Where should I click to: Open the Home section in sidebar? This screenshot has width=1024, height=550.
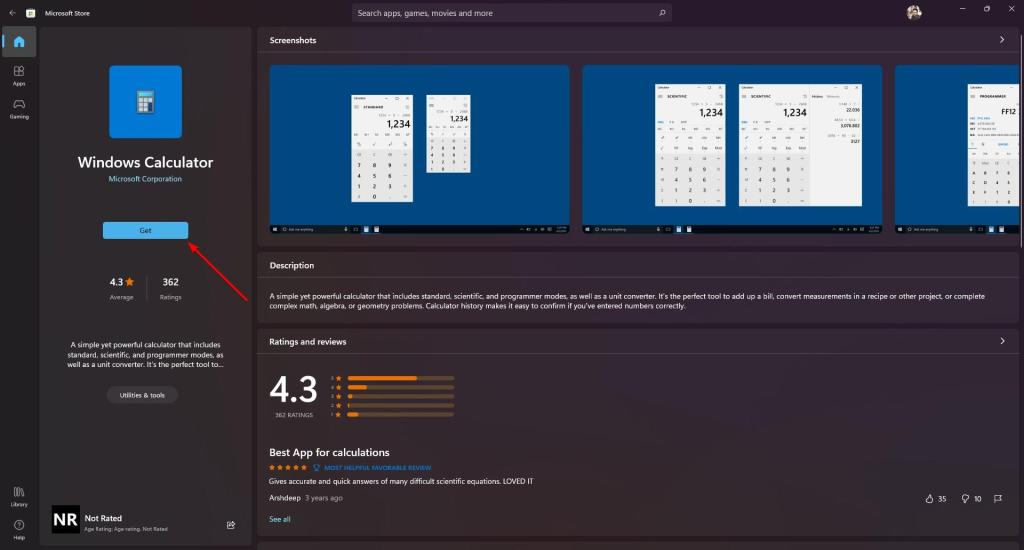click(x=19, y=42)
